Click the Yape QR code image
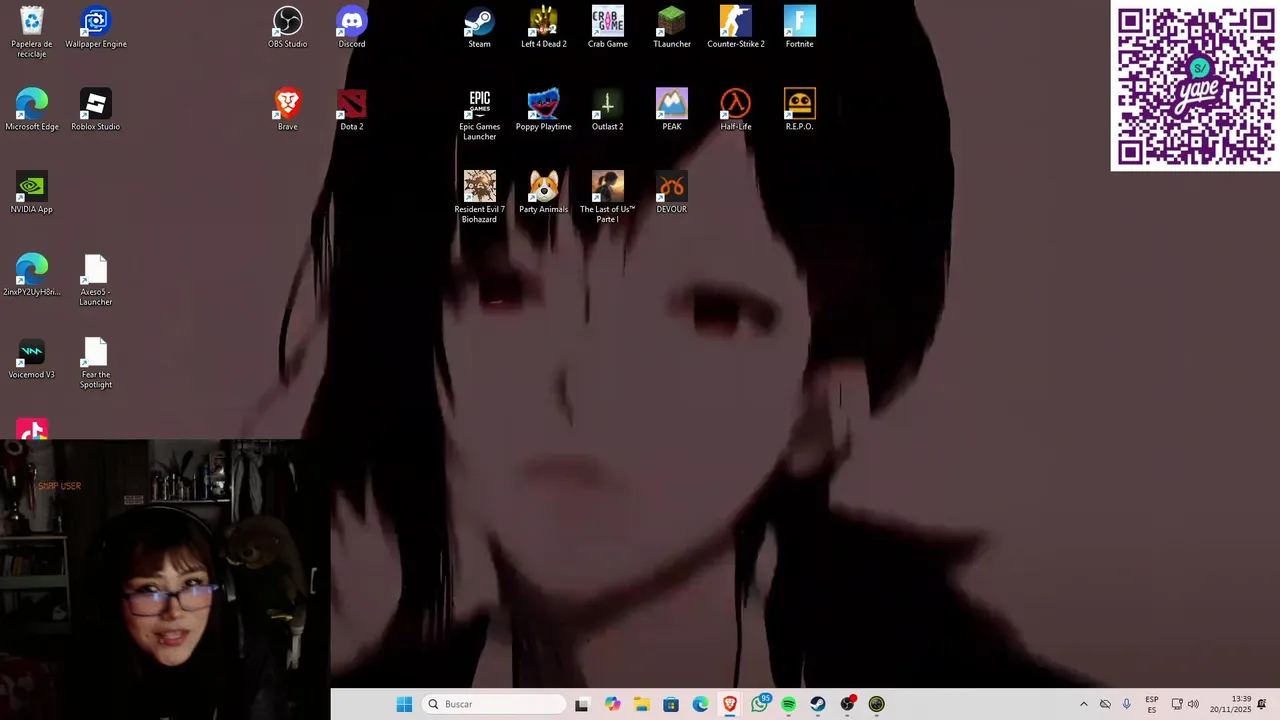1280x720 pixels. tap(1195, 86)
